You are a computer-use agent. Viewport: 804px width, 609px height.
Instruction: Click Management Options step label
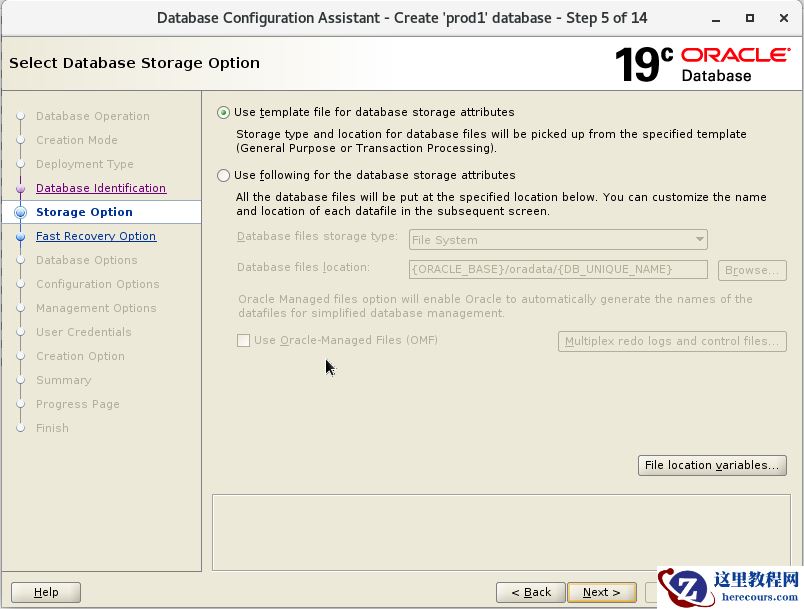[96, 308]
